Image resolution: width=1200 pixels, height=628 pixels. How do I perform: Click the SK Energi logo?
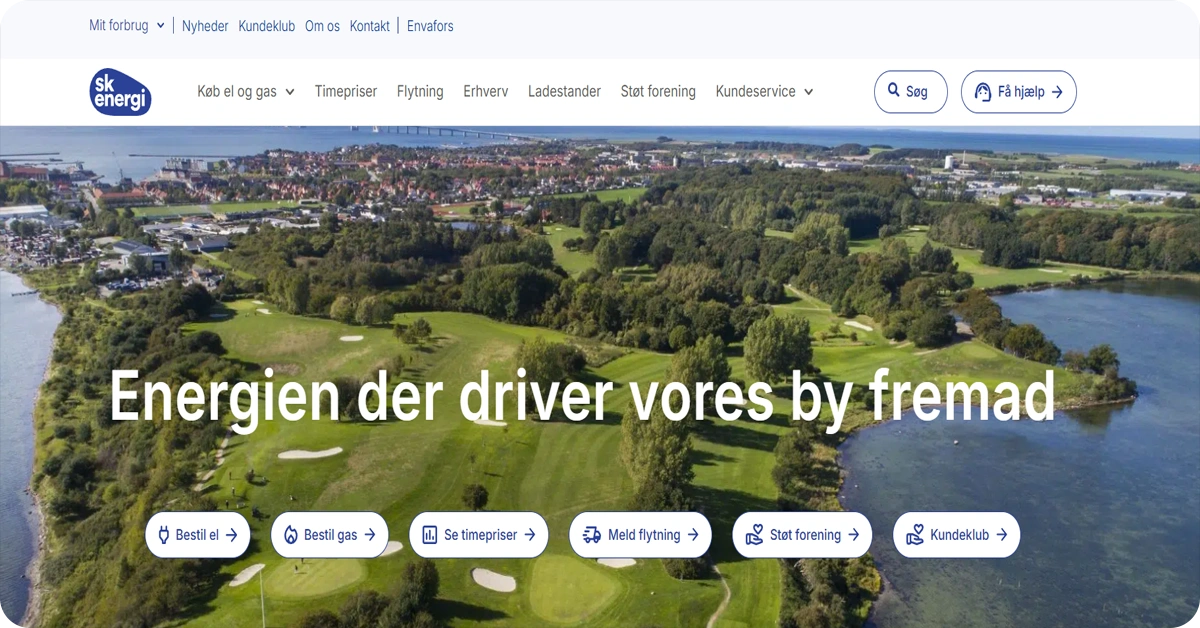click(x=120, y=92)
